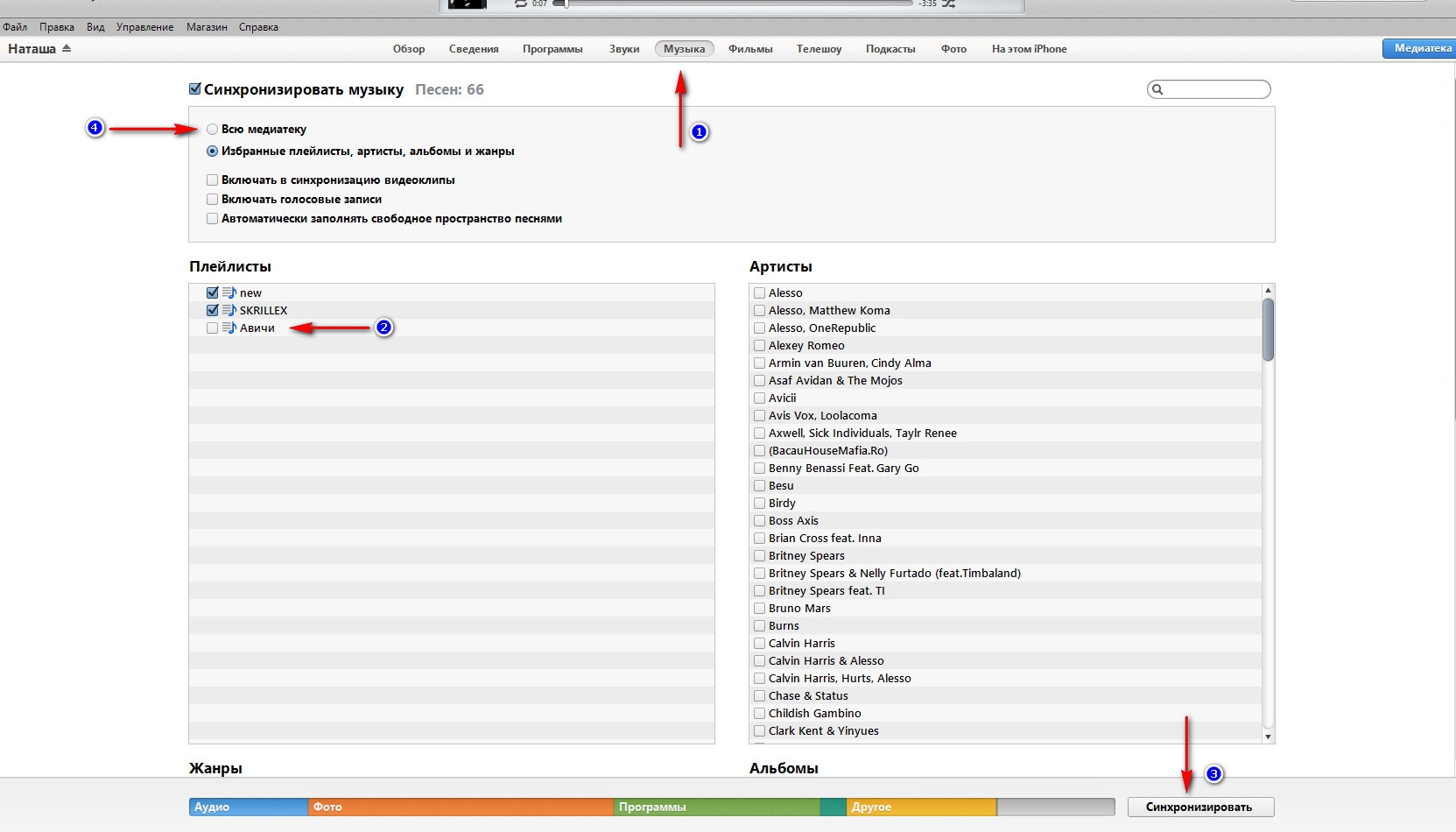Click the magnifier icon in the search box

pyautogui.click(x=1157, y=89)
